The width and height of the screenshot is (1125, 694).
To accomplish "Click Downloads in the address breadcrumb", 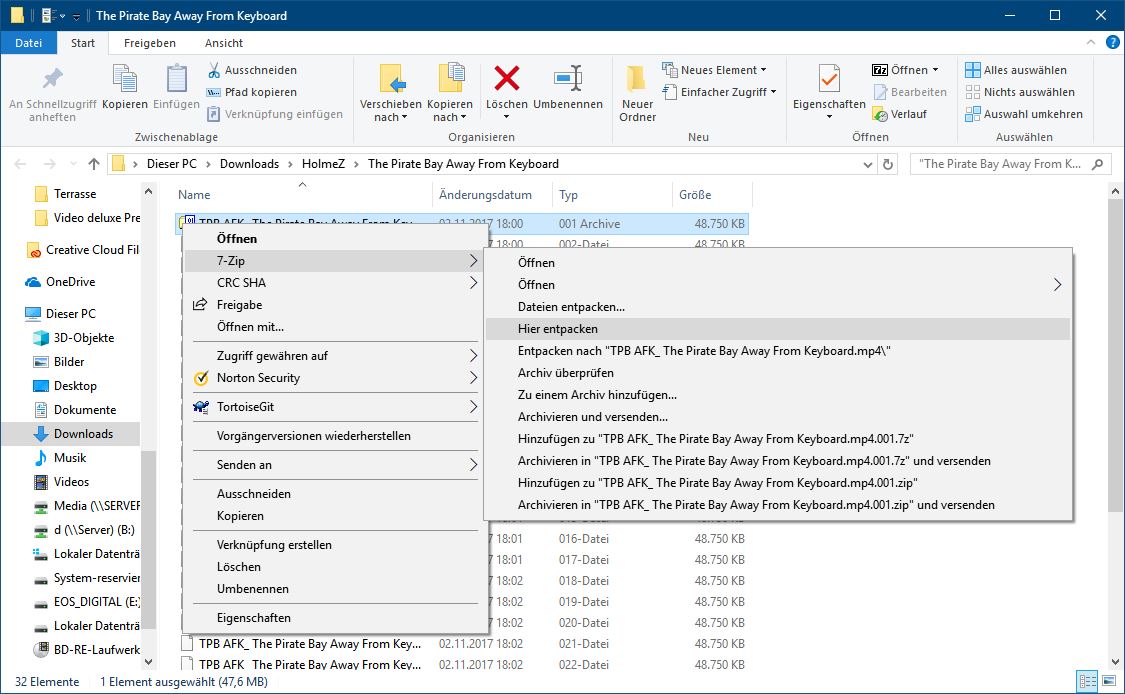I will point(249,164).
